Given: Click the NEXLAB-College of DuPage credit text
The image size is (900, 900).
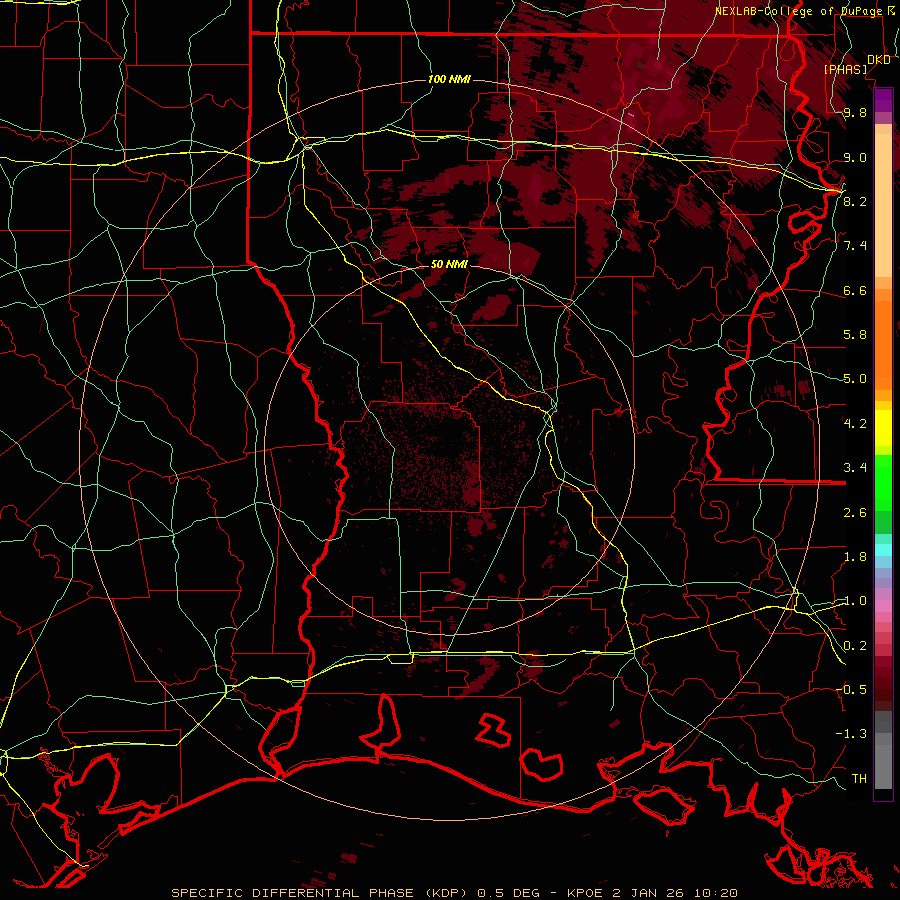Looking at the screenshot, I should click(801, 11).
